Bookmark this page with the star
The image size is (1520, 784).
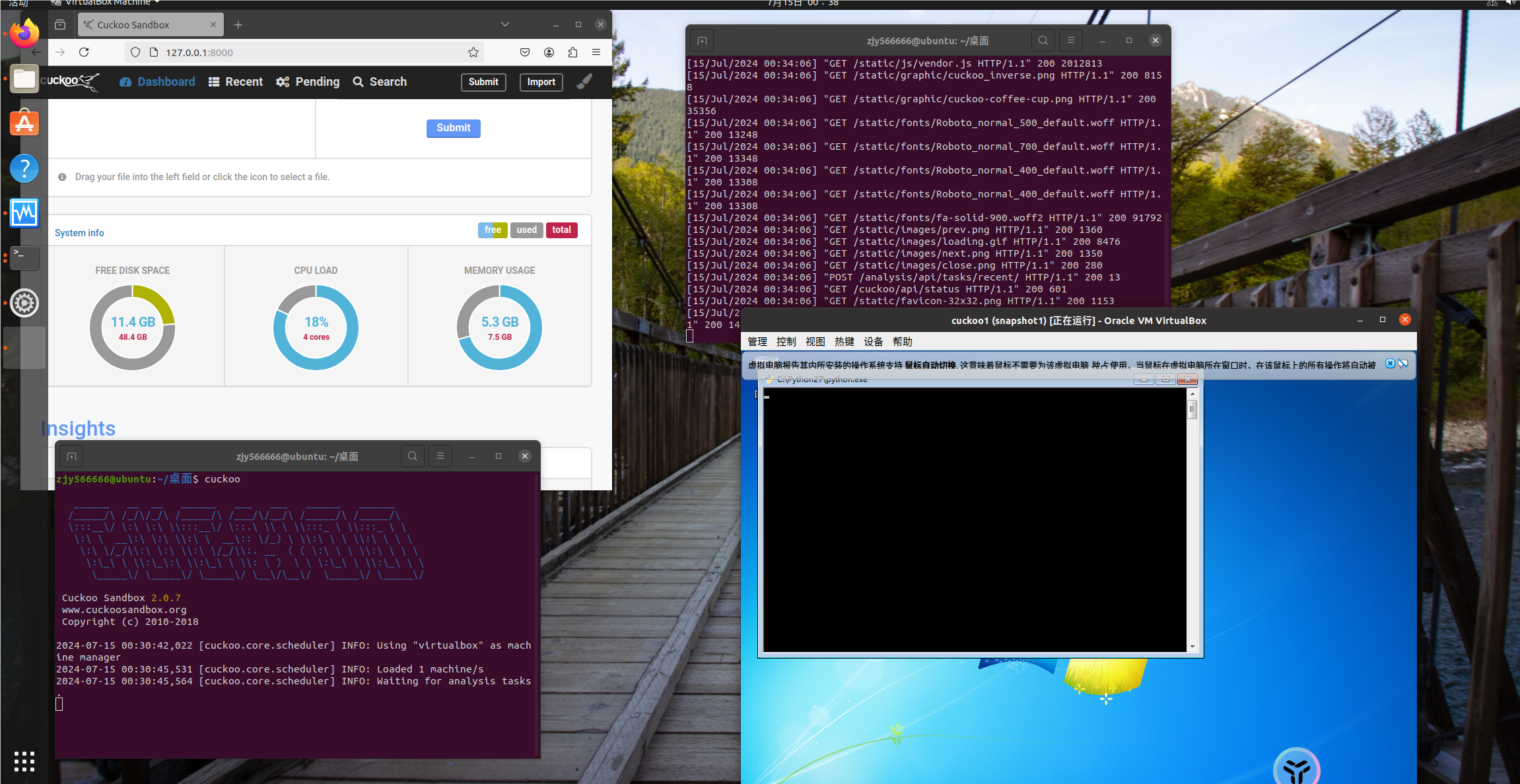(473, 52)
